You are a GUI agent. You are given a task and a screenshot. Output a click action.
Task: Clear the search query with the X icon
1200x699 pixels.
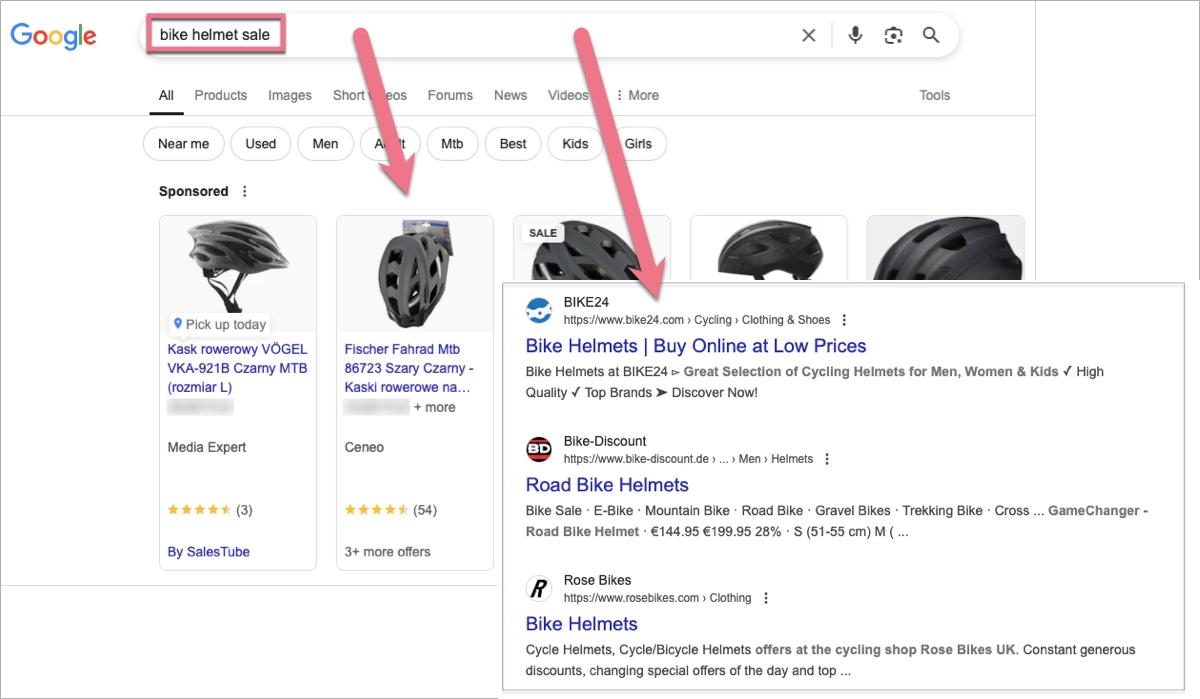(808, 34)
